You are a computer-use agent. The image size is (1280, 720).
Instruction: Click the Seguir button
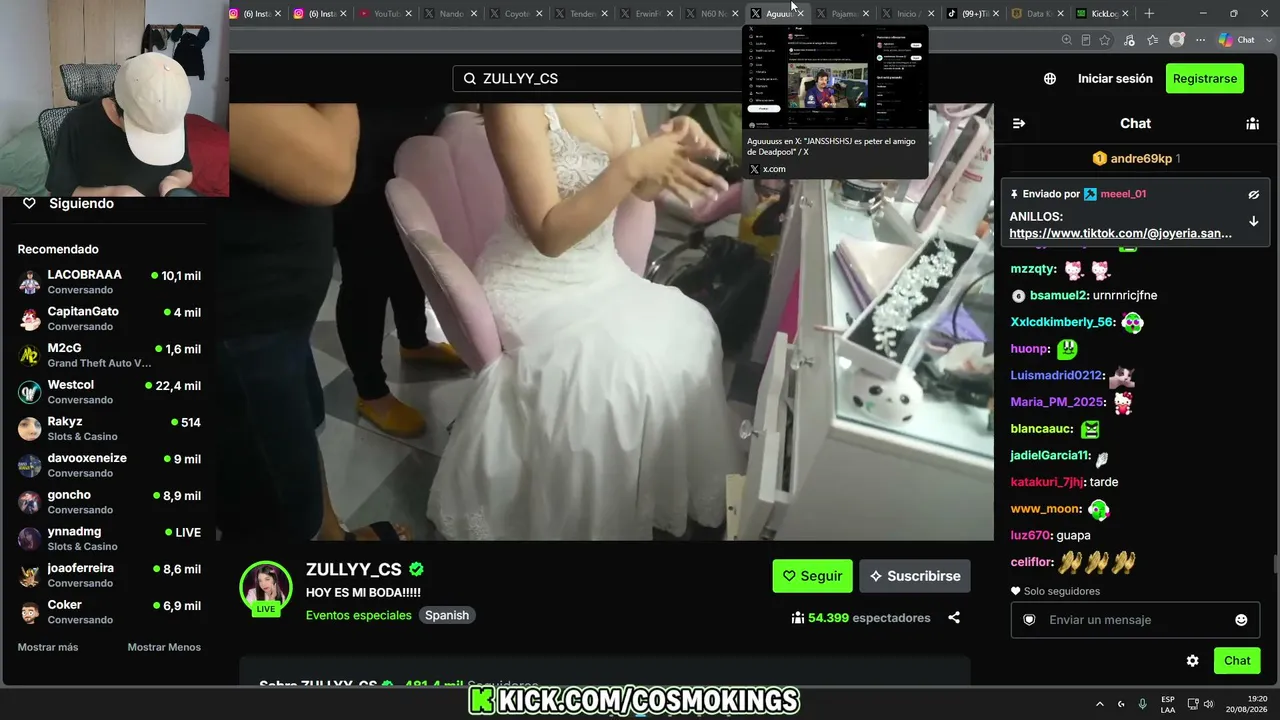click(812, 576)
